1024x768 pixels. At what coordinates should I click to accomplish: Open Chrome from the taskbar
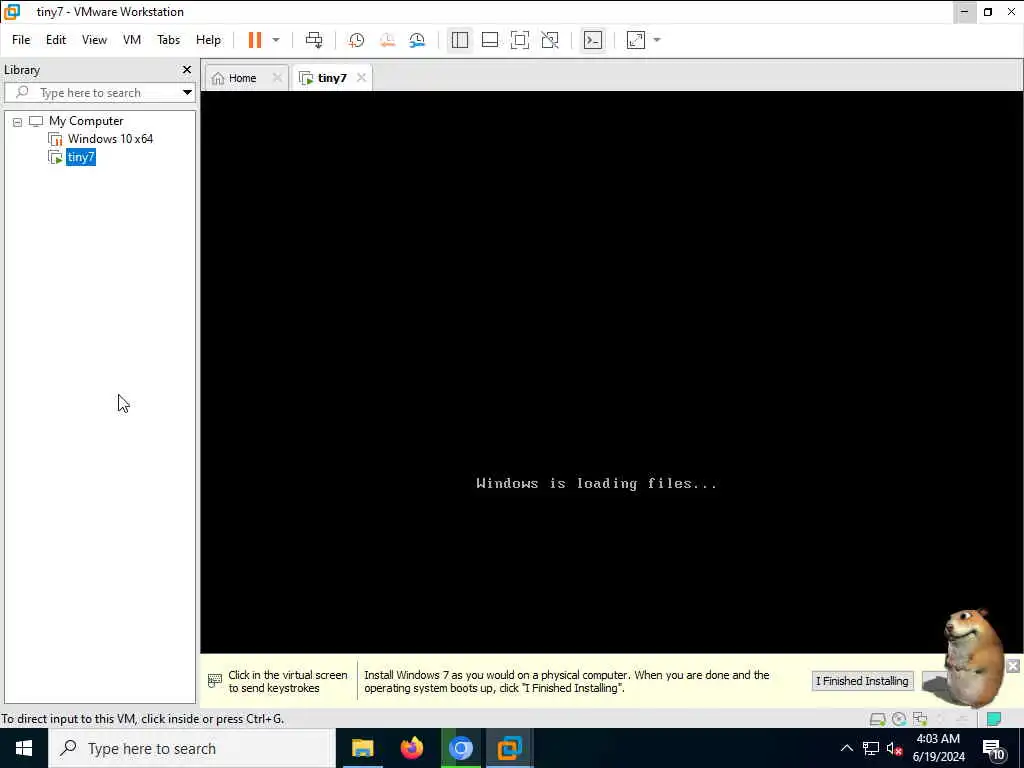(460, 748)
